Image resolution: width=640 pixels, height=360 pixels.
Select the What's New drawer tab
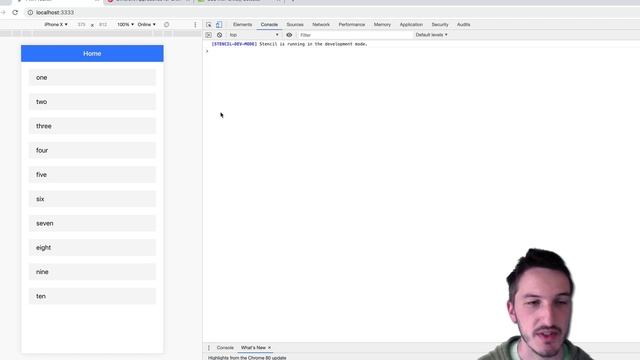pyautogui.click(x=253, y=348)
